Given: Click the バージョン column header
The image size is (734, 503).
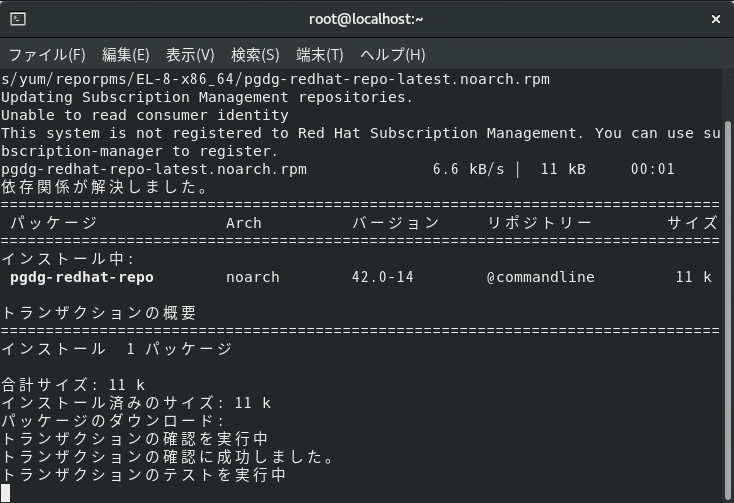Looking at the screenshot, I should (x=396, y=223).
